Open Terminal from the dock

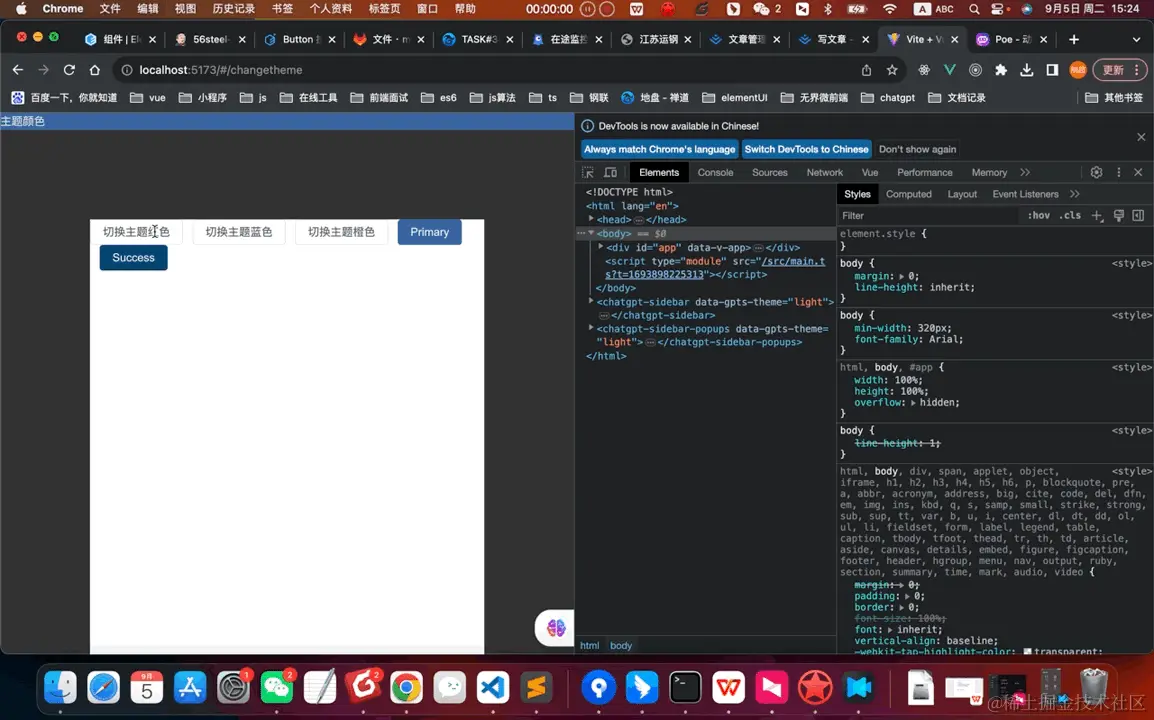point(685,688)
